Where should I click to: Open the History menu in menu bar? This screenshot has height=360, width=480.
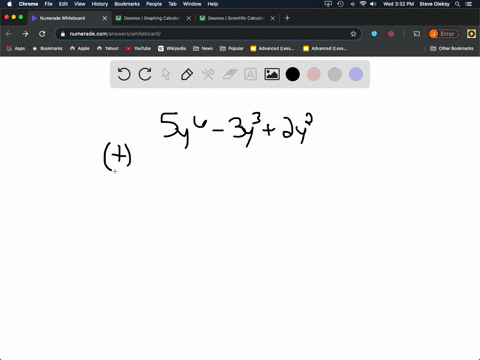(100, 4)
